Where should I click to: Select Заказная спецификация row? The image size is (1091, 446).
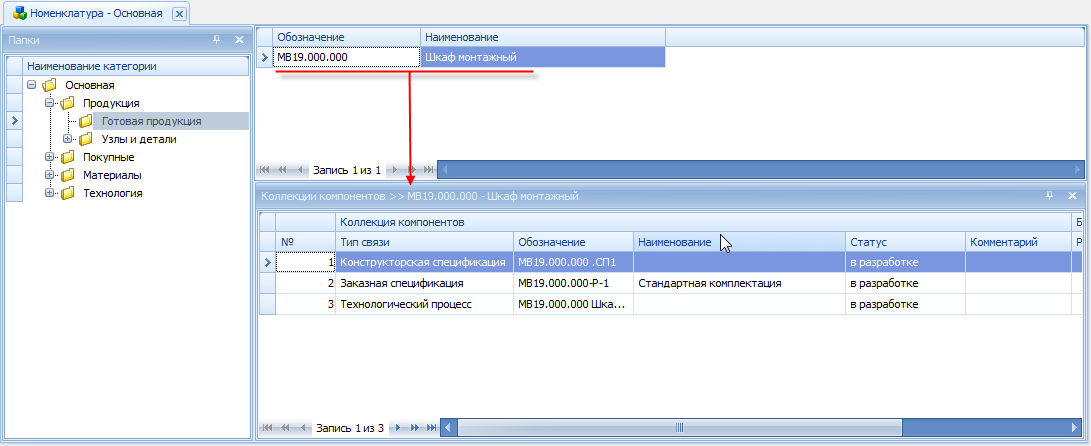[x=424, y=283]
